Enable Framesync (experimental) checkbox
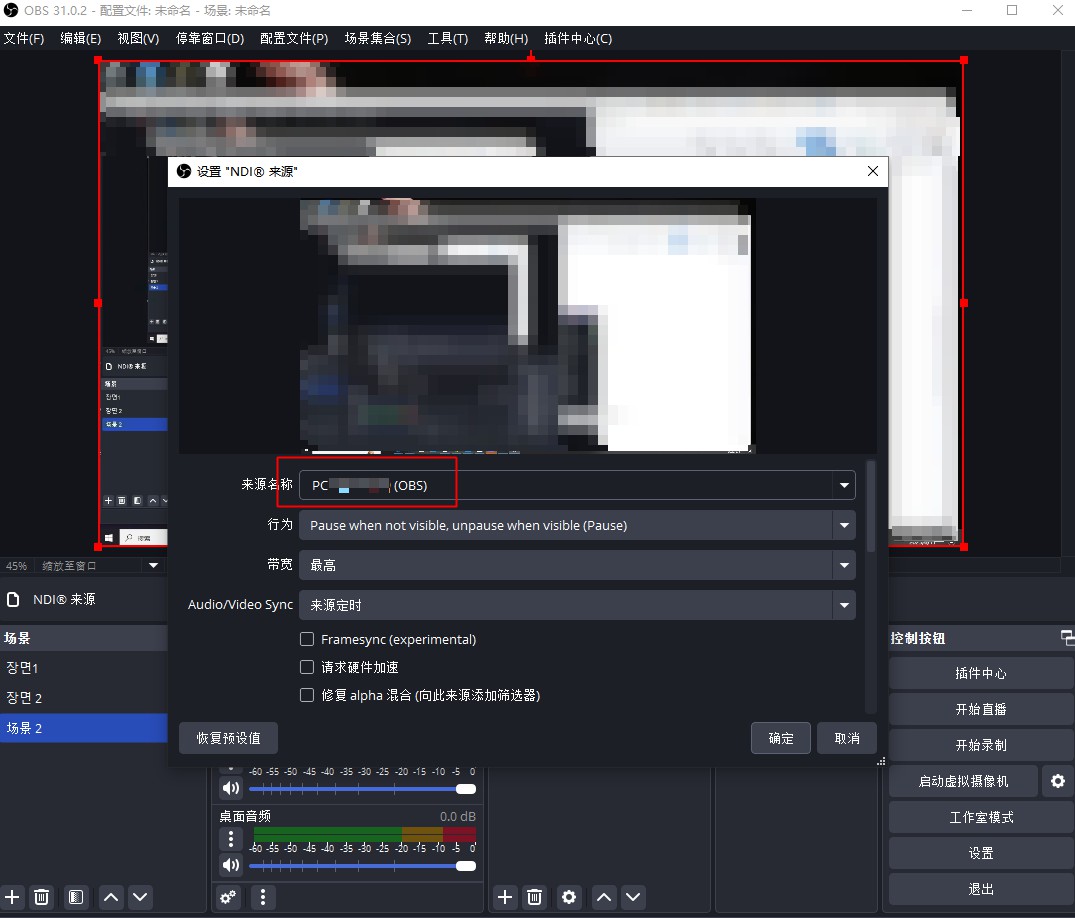This screenshot has height=918, width=1075. (x=307, y=639)
